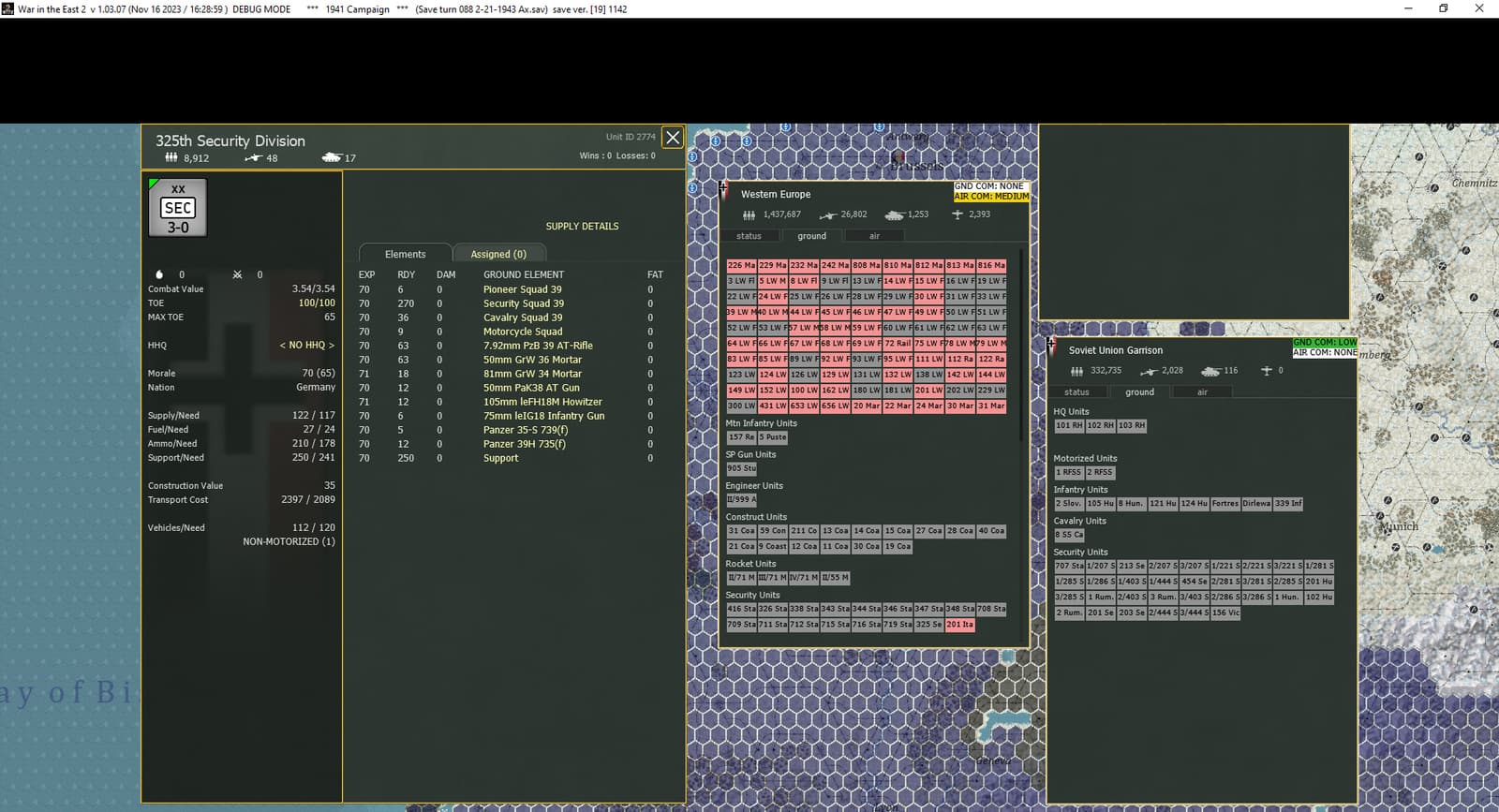Switch to the Elements tab

click(405, 254)
